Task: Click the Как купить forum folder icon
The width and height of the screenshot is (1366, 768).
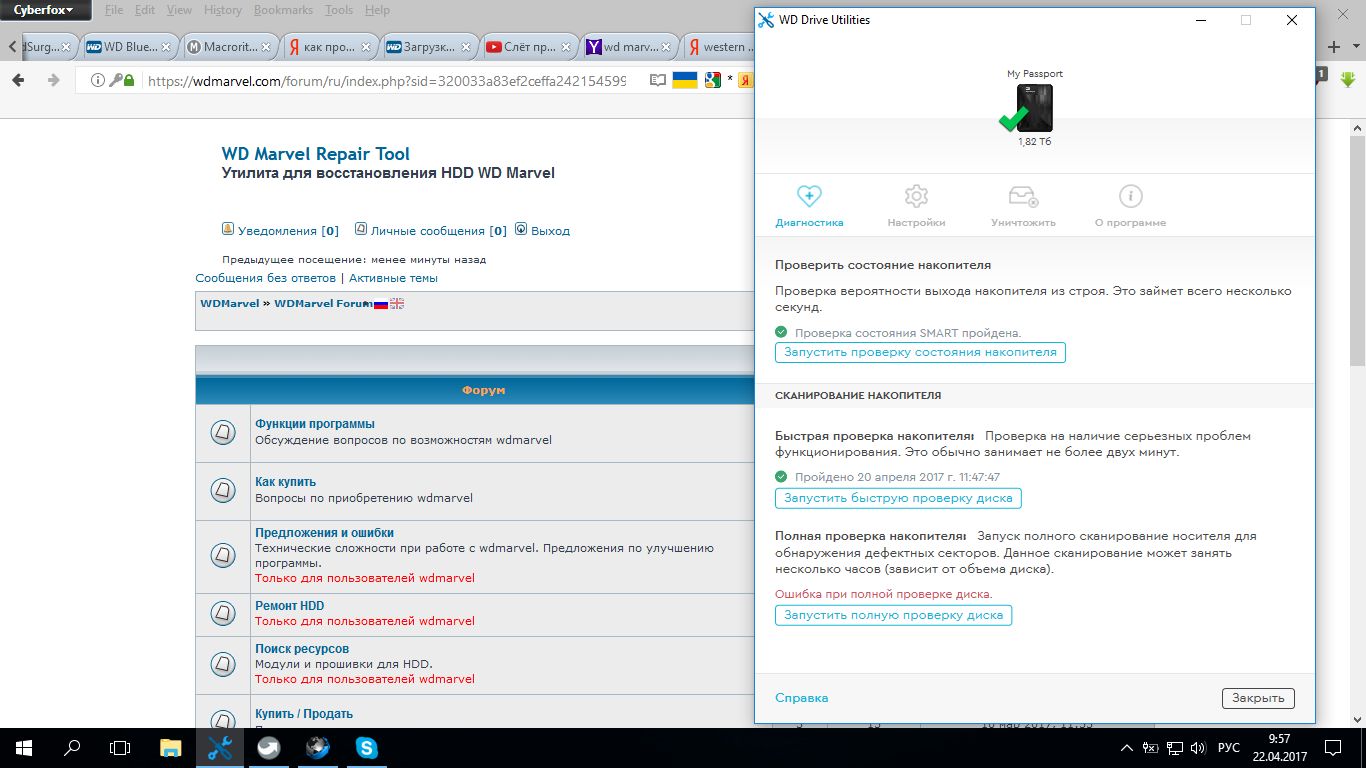Action: [x=223, y=490]
